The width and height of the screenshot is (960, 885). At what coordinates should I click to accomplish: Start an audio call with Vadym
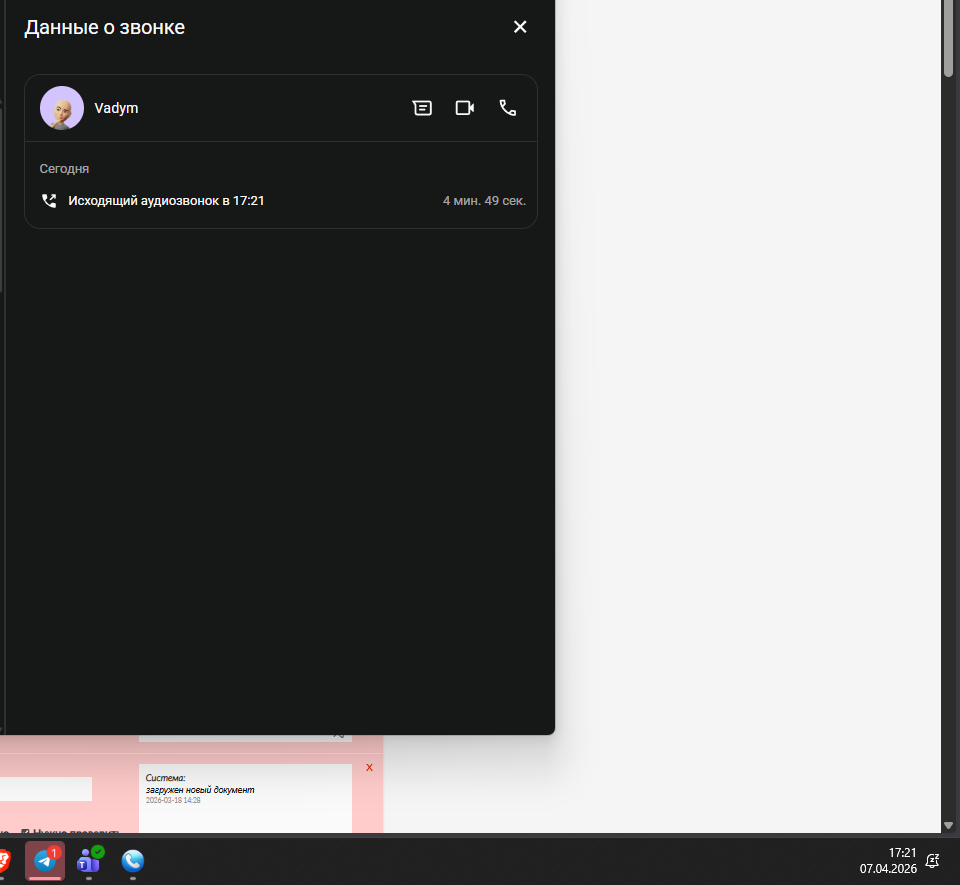coord(508,108)
